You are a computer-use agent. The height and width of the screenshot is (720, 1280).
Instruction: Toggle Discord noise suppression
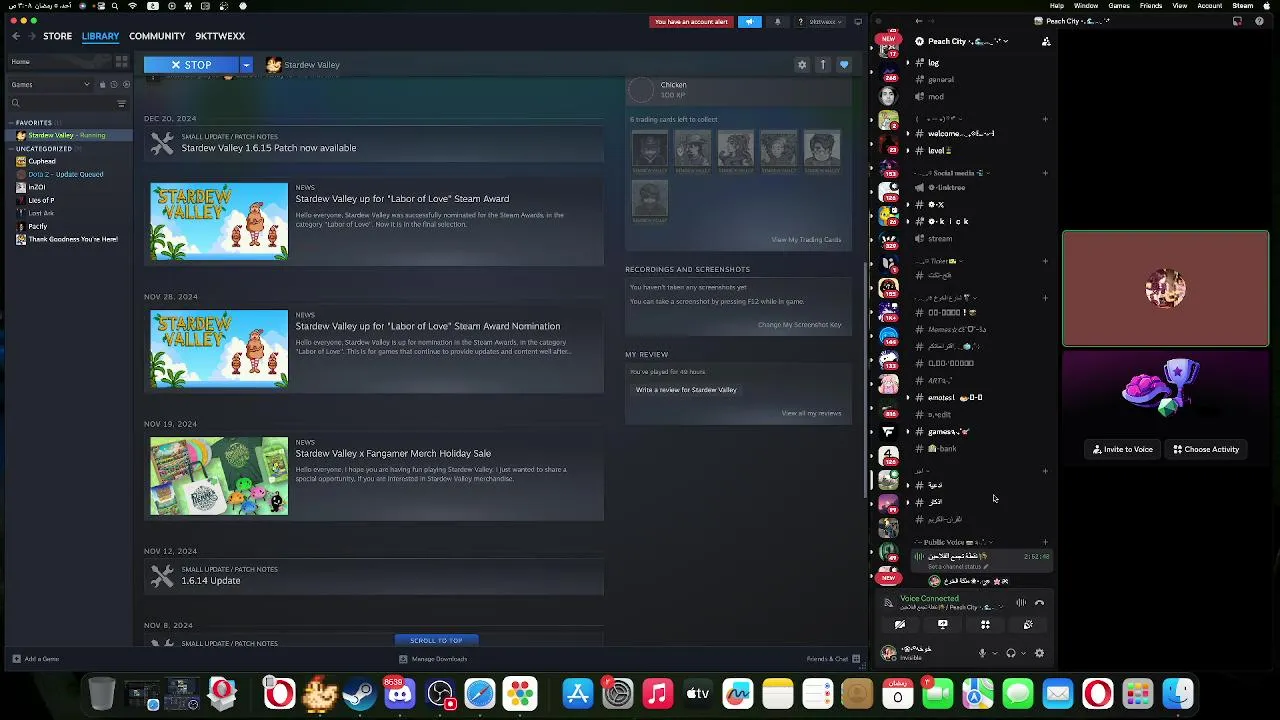[1021, 603]
